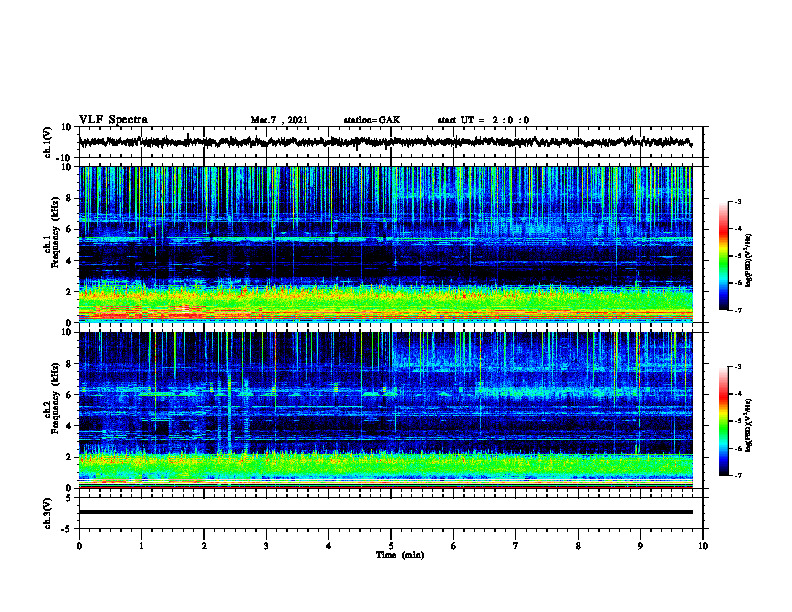Click the time axis tick label "9"

click(x=640, y=546)
